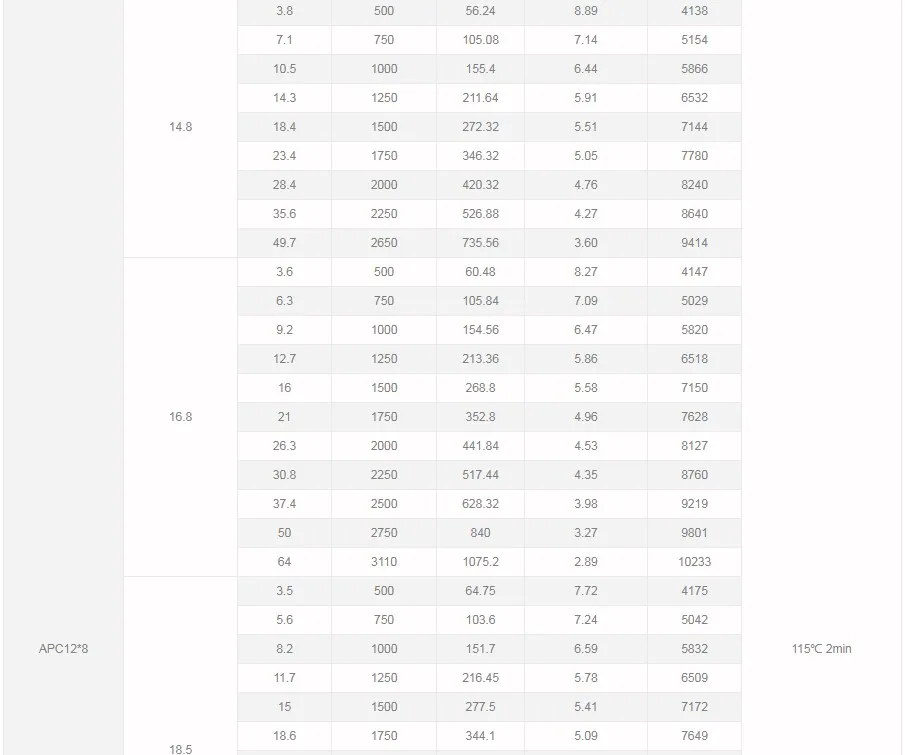Click the 2650 thrust cell
This screenshot has height=755, width=905.
[384, 243]
